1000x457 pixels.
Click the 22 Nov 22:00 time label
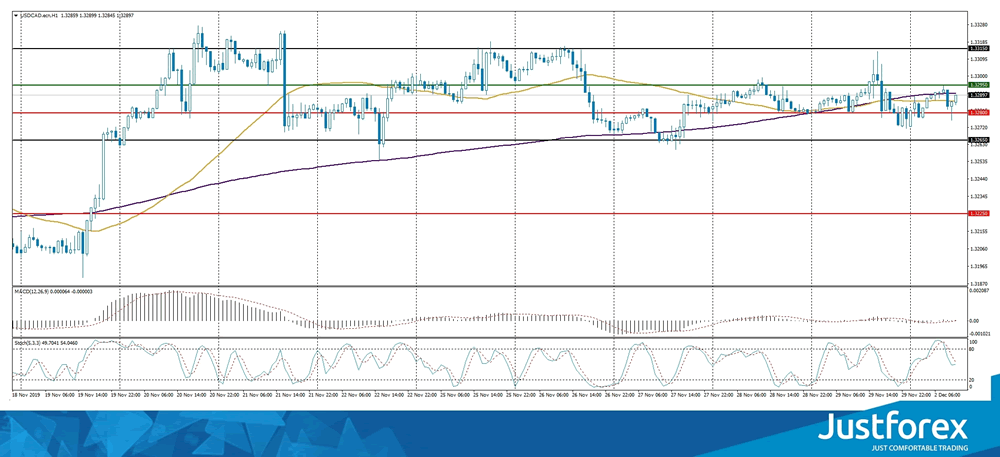(420, 395)
